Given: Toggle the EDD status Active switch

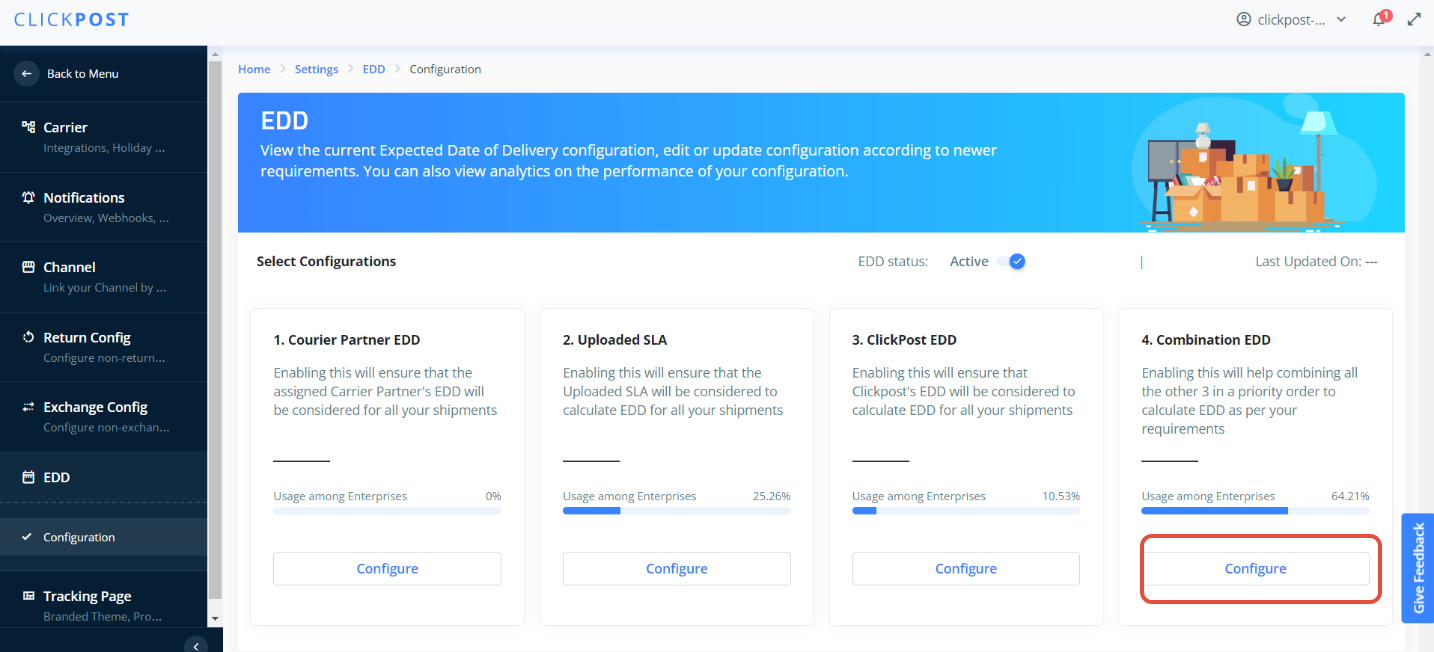Looking at the screenshot, I should click(1012, 261).
